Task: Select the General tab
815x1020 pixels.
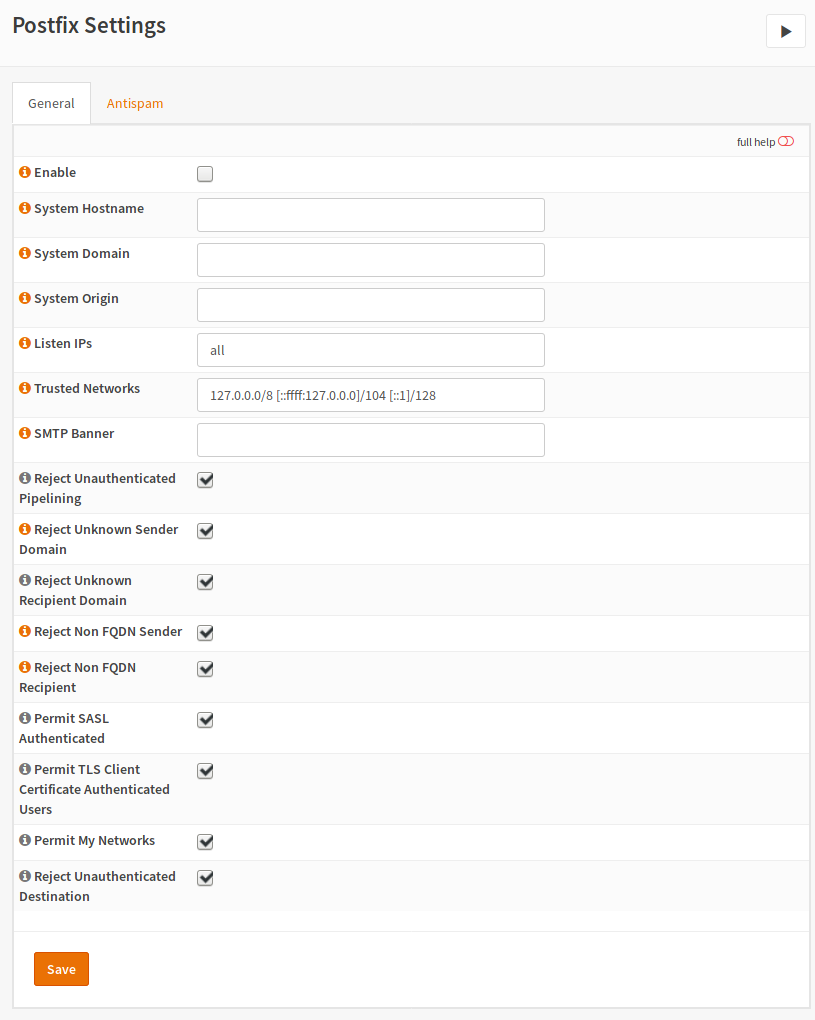Action: pyautogui.click(x=51, y=103)
